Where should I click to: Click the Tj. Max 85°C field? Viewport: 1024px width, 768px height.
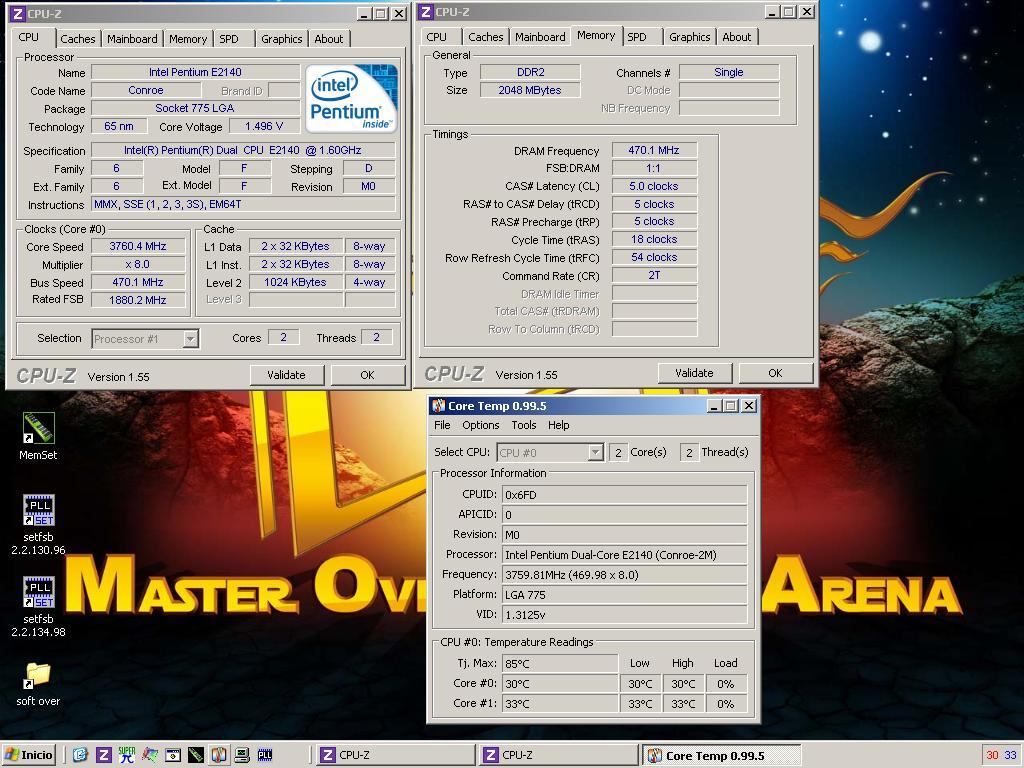click(x=560, y=664)
